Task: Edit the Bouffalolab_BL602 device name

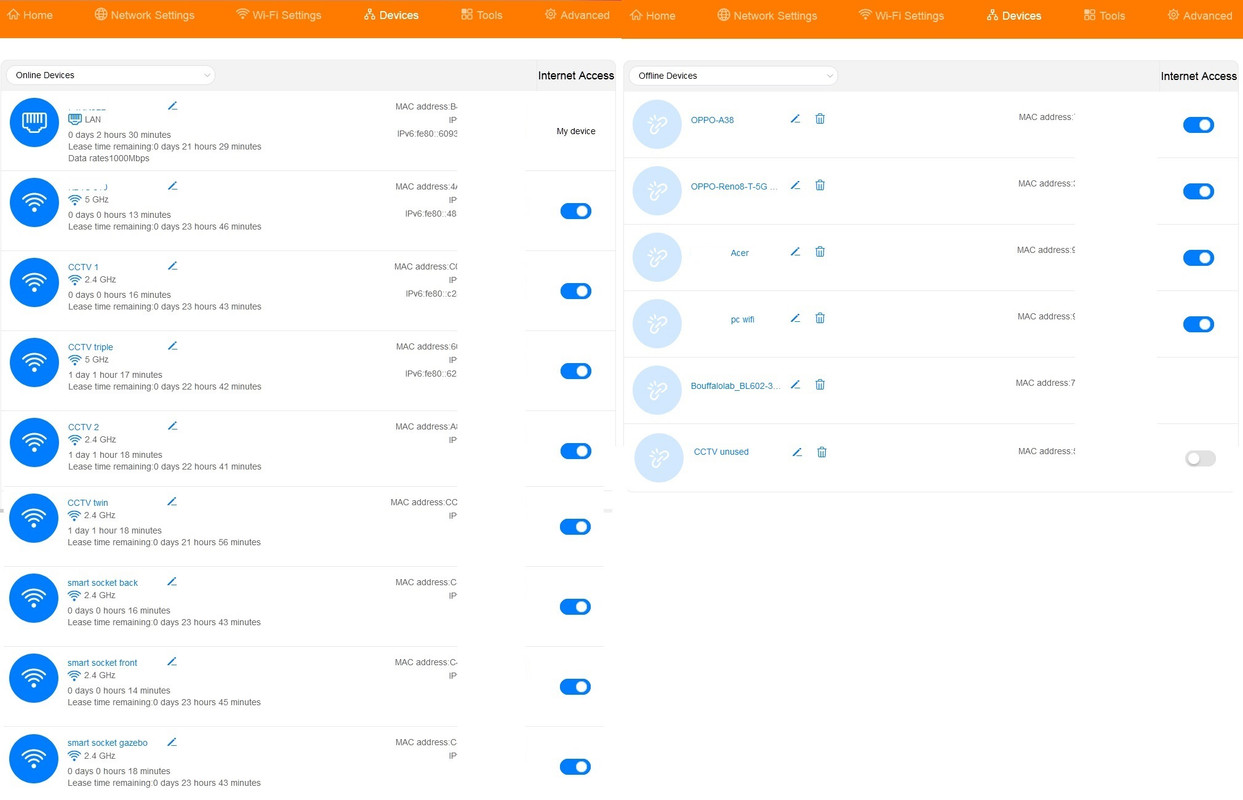Action: coord(795,385)
